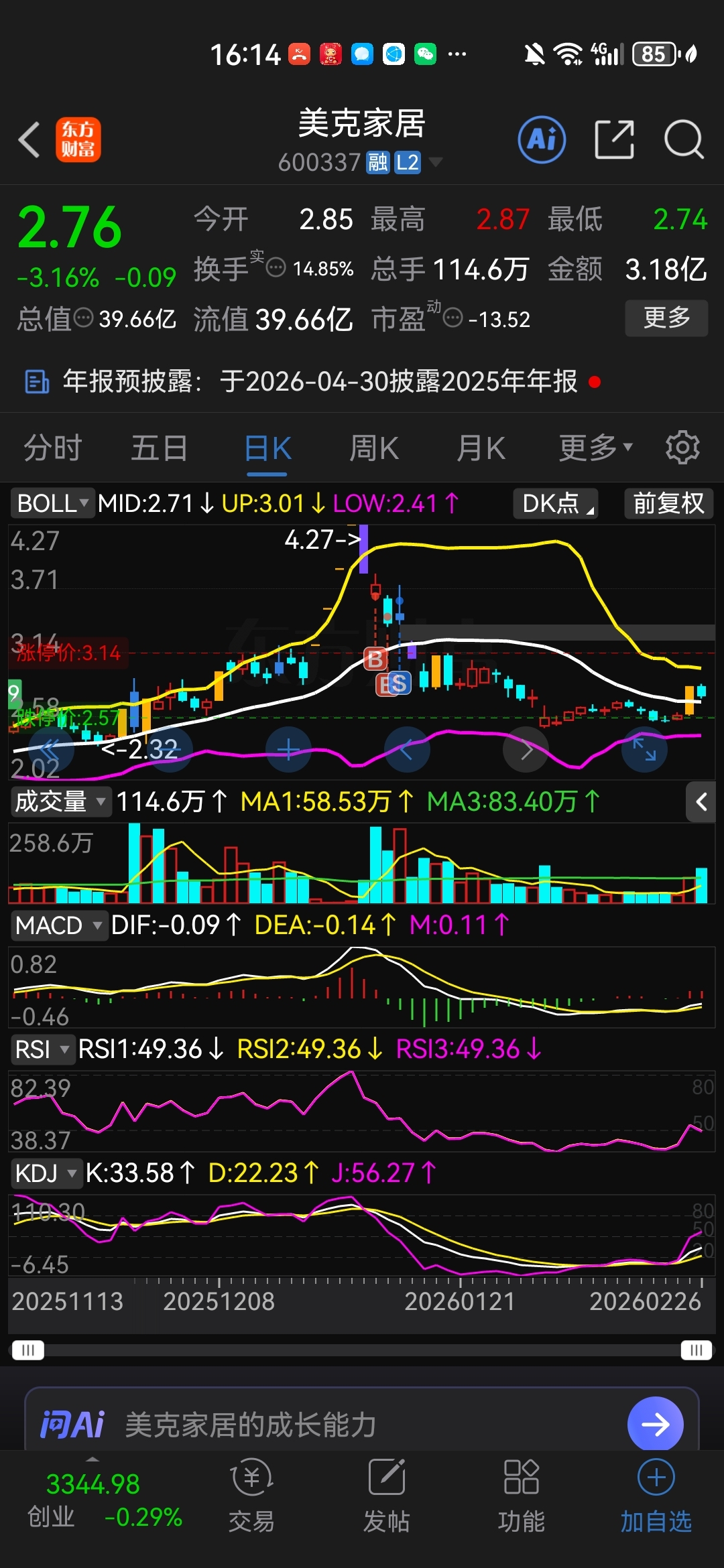
Task: Tap the share export icon
Action: click(614, 139)
